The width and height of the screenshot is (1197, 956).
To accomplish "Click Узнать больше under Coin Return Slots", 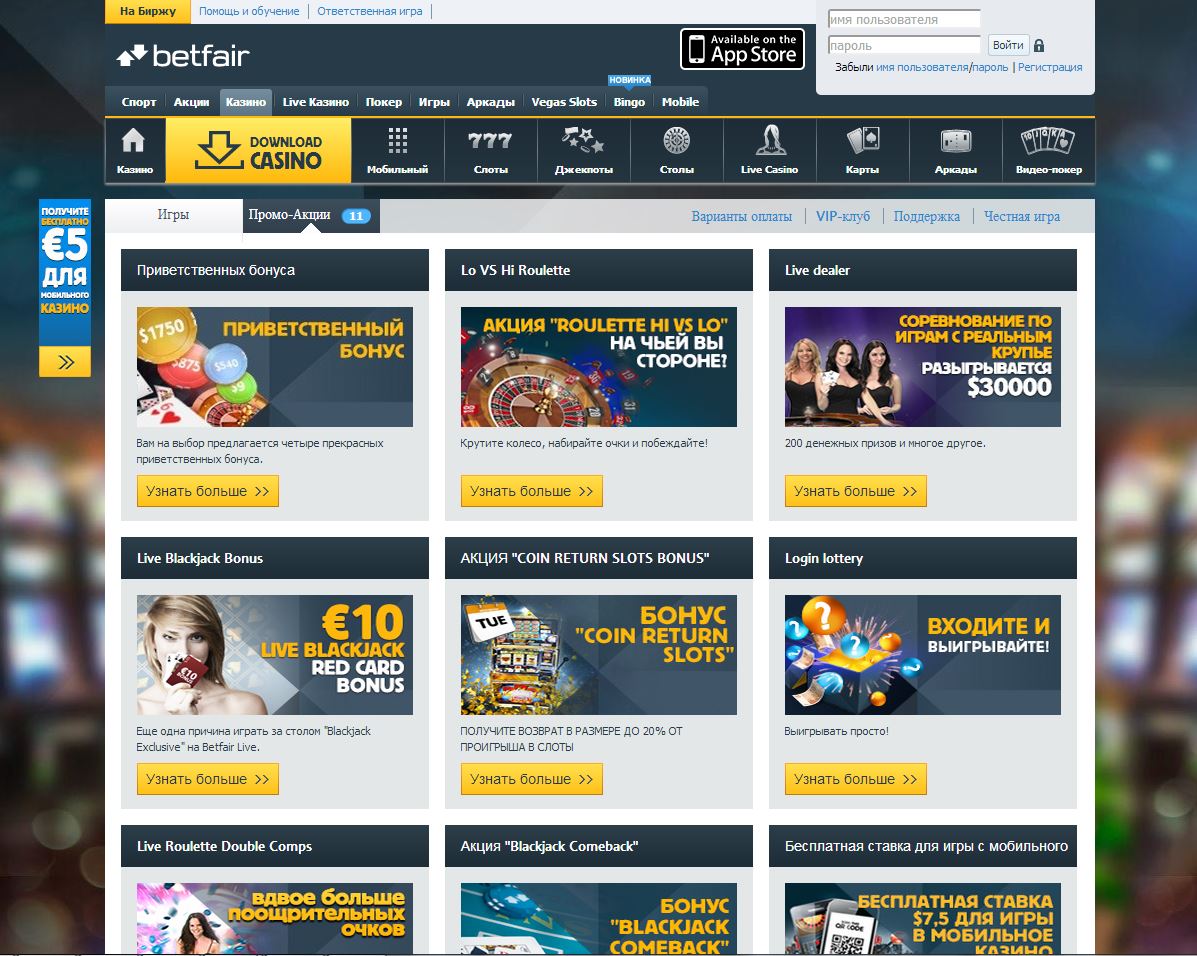I will (531, 779).
